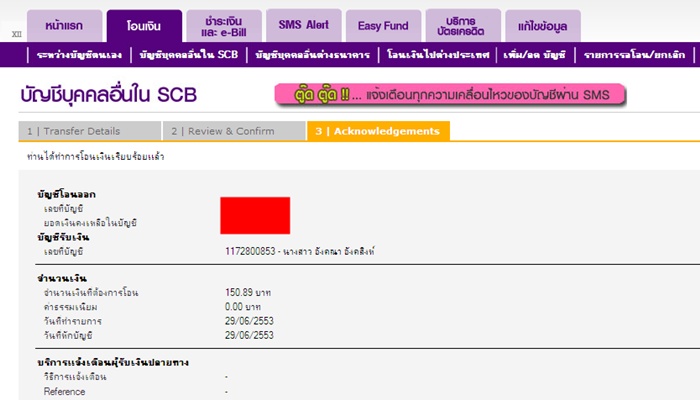Click the ค่าธรรมเนียม fee label
The width and height of the screenshot is (700, 400).
tap(71, 307)
